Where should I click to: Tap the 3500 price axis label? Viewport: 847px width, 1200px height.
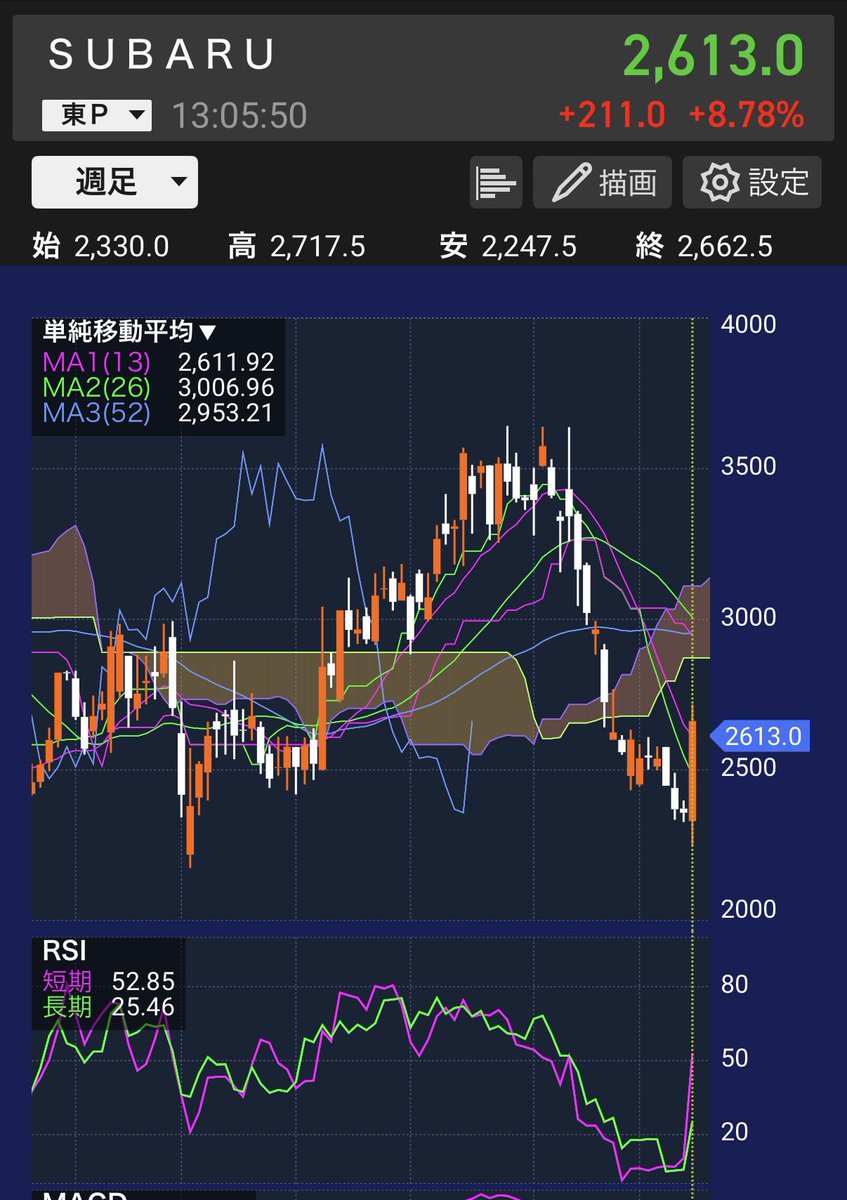pyautogui.click(x=748, y=467)
